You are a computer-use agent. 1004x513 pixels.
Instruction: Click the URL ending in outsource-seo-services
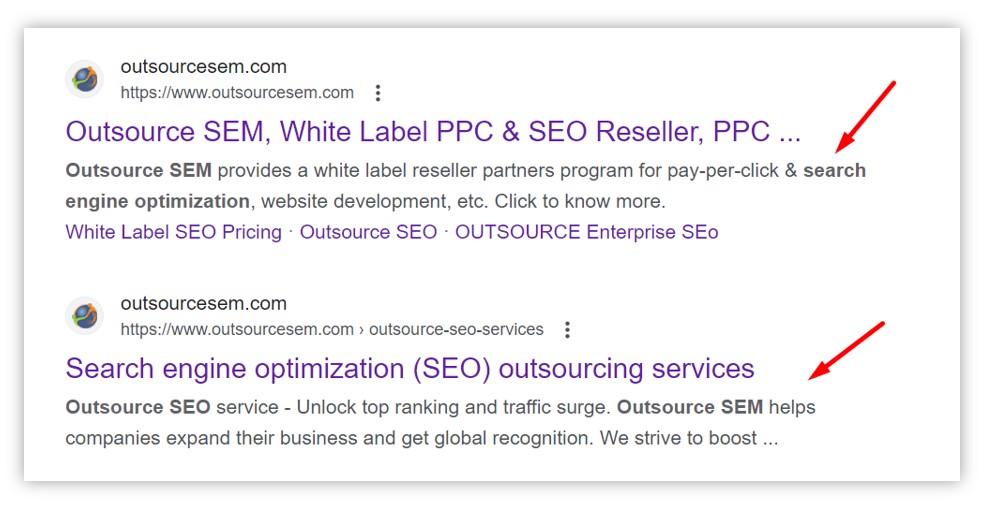tap(332, 329)
